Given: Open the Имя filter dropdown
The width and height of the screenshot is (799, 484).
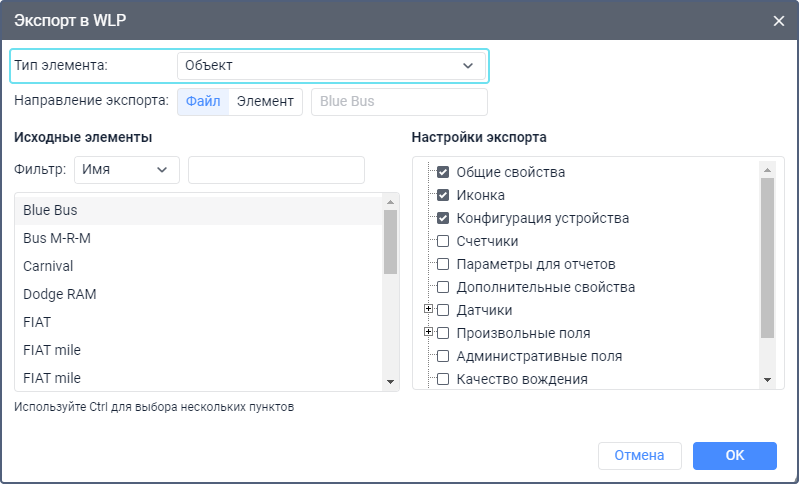Looking at the screenshot, I should tap(127, 170).
